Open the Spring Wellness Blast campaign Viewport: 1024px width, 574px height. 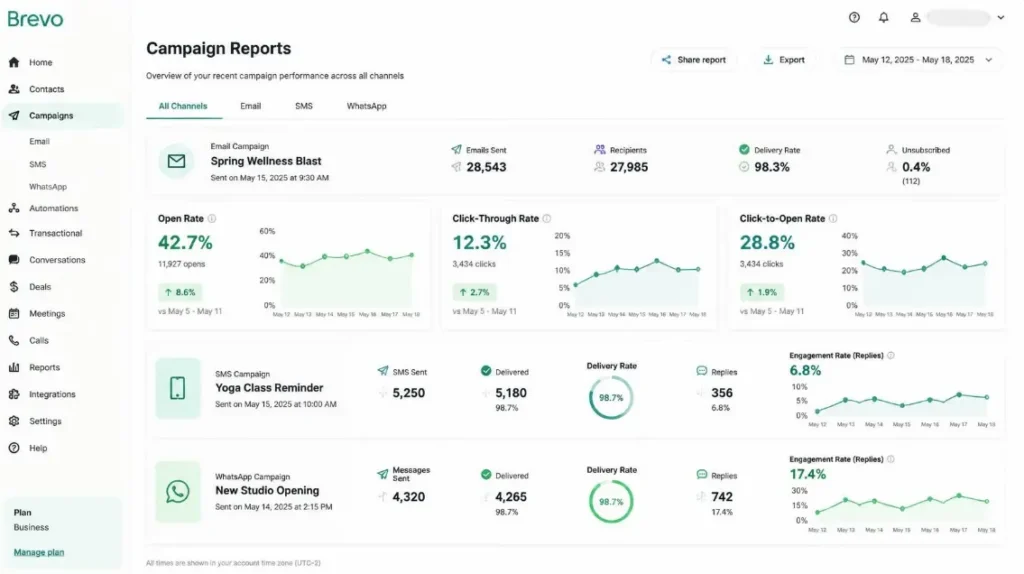coord(266,161)
